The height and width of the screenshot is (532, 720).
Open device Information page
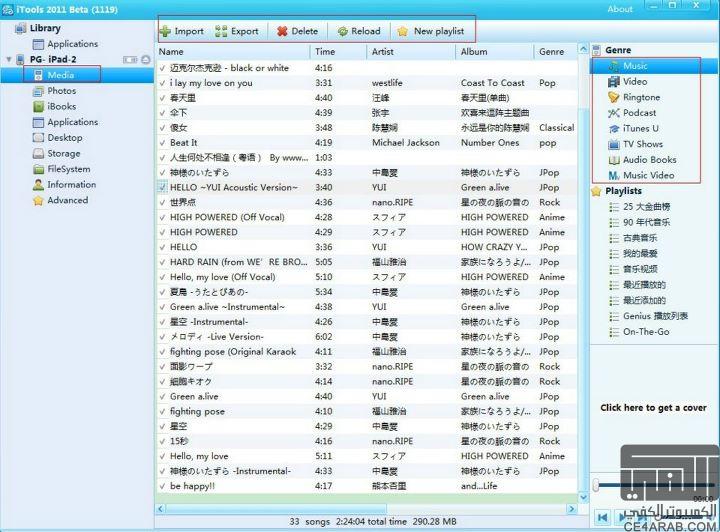pyautogui.click(x=64, y=185)
